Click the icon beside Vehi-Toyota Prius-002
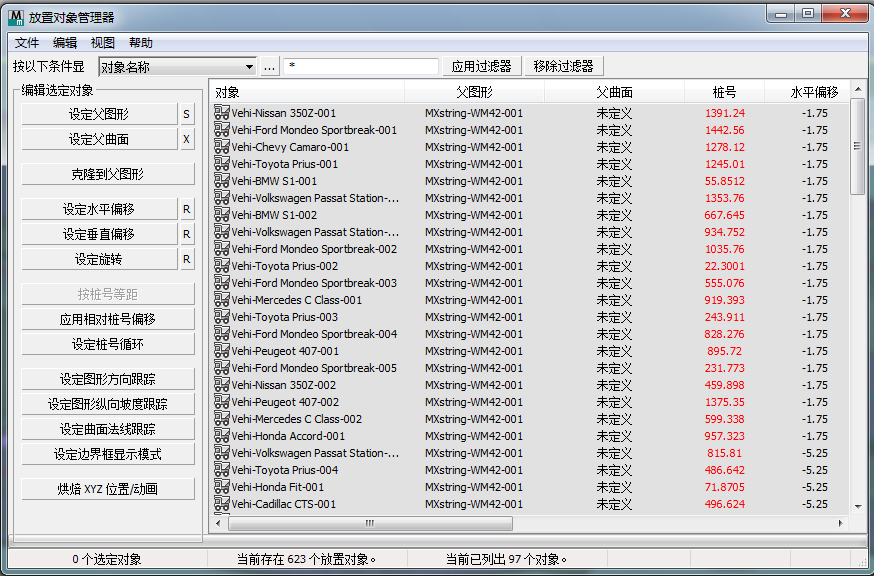 (x=221, y=266)
